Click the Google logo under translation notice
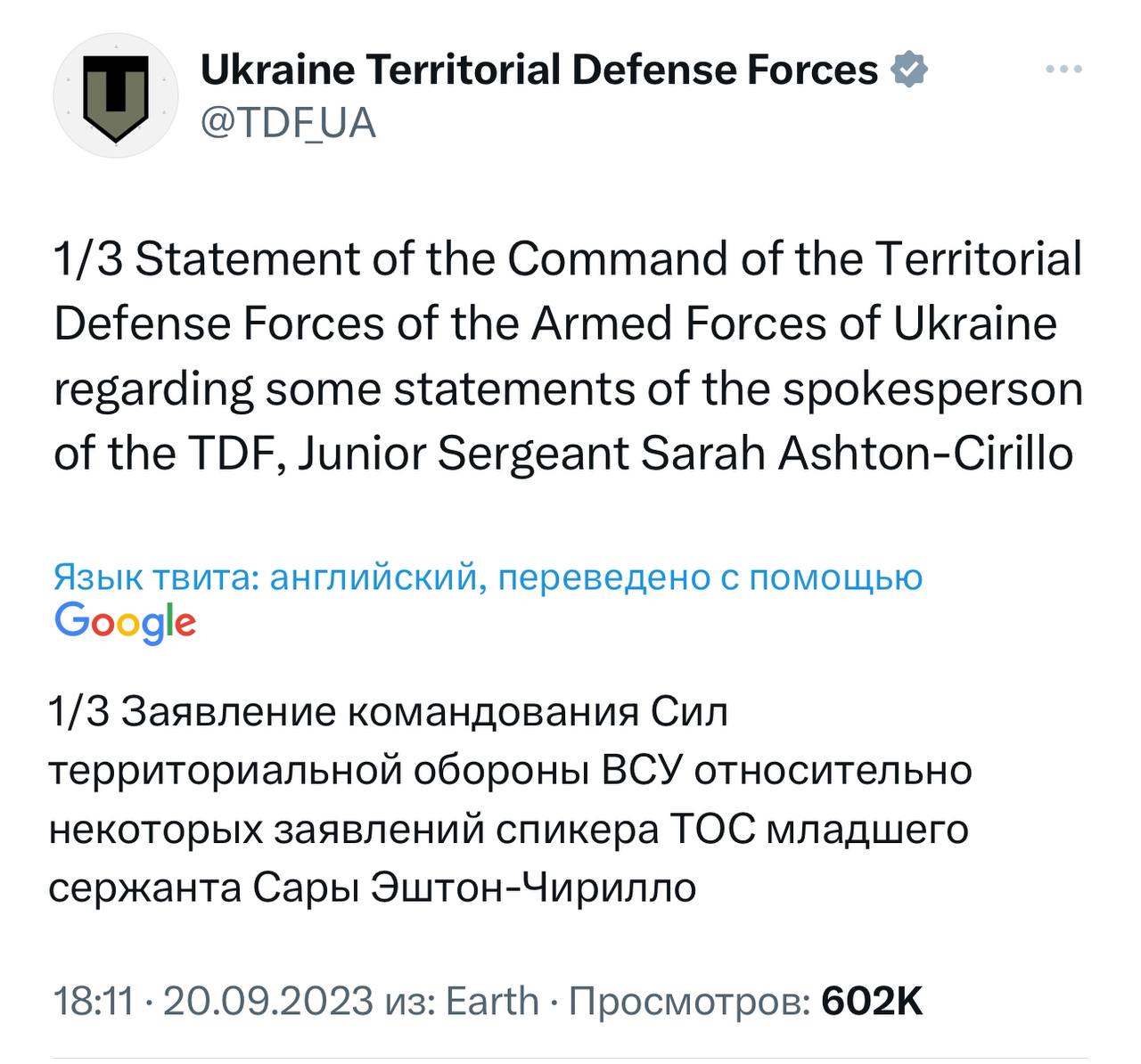 point(125,622)
